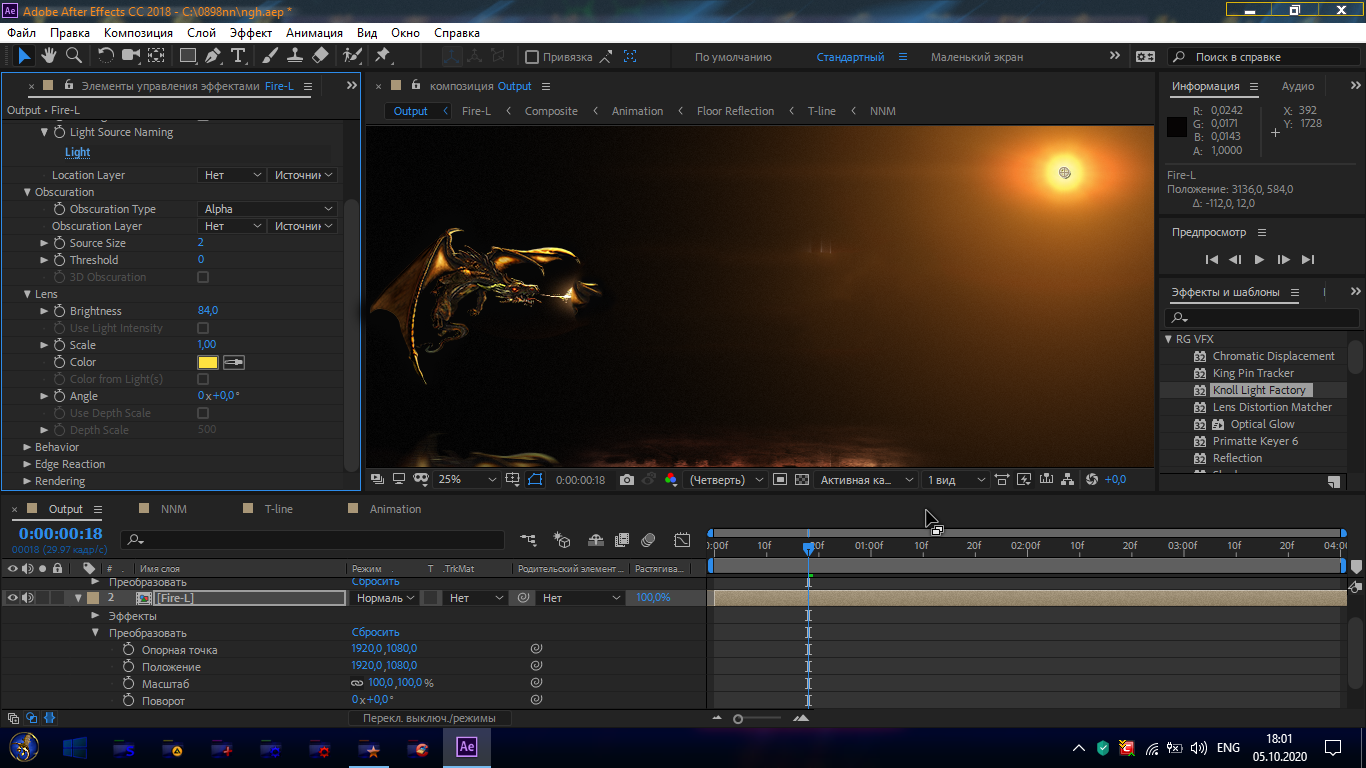
Task: Open the Эффект menu
Action: tap(251, 33)
